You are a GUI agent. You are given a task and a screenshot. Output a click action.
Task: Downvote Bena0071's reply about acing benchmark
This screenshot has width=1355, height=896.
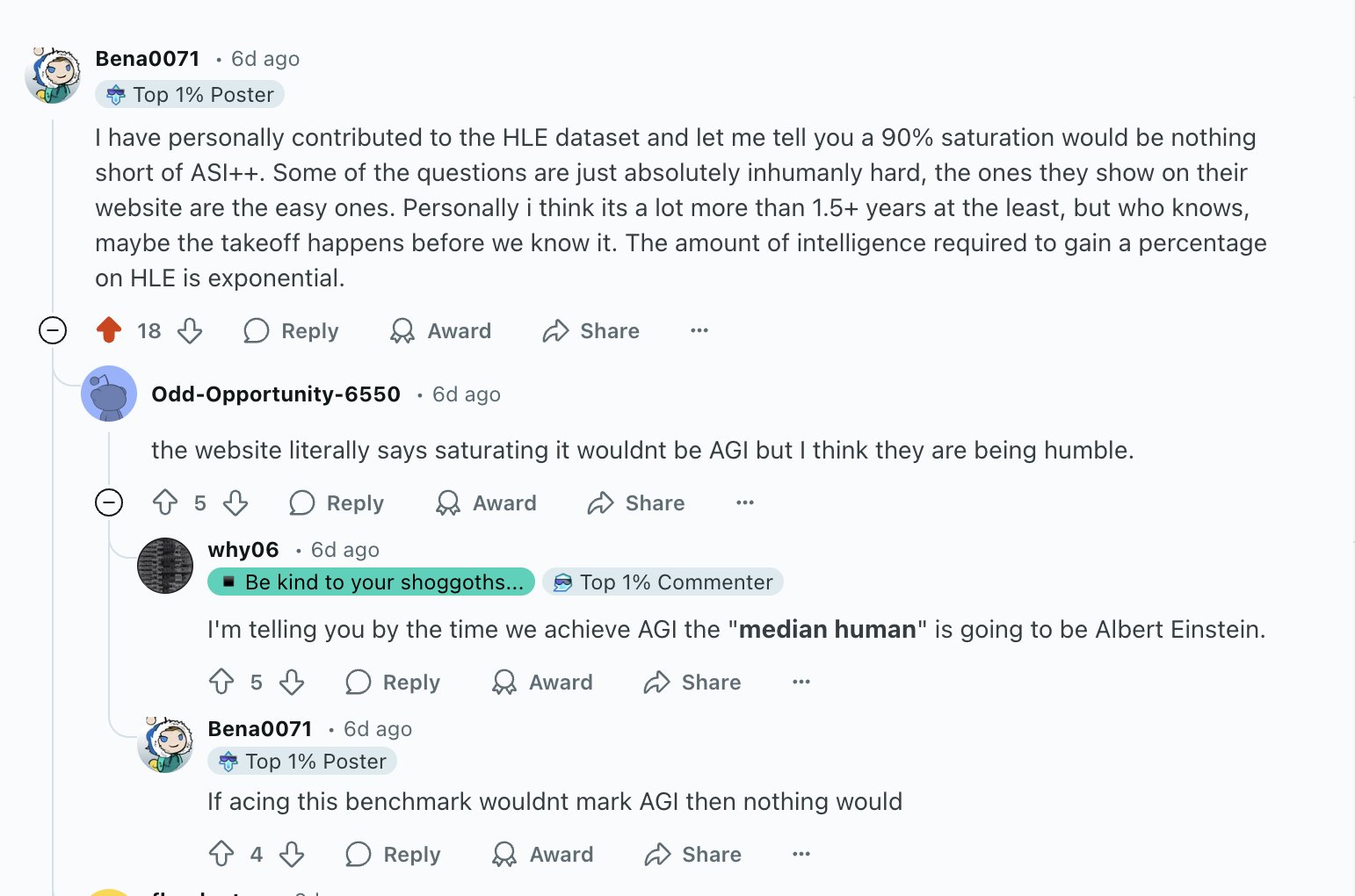pos(292,854)
